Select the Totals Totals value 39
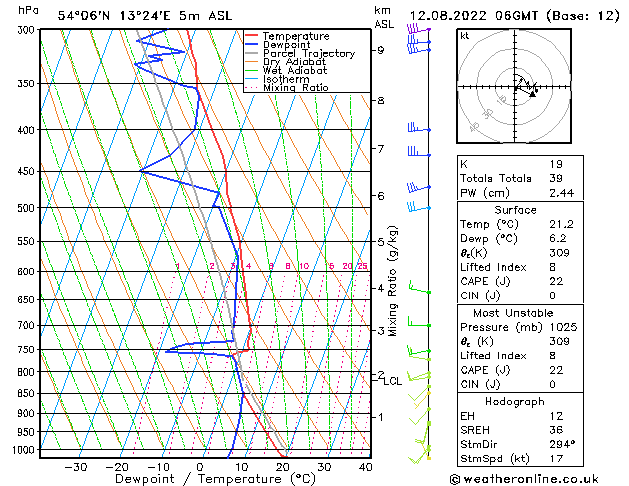Screen dimensions: 629x486 pyautogui.click(x=556, y=178)
